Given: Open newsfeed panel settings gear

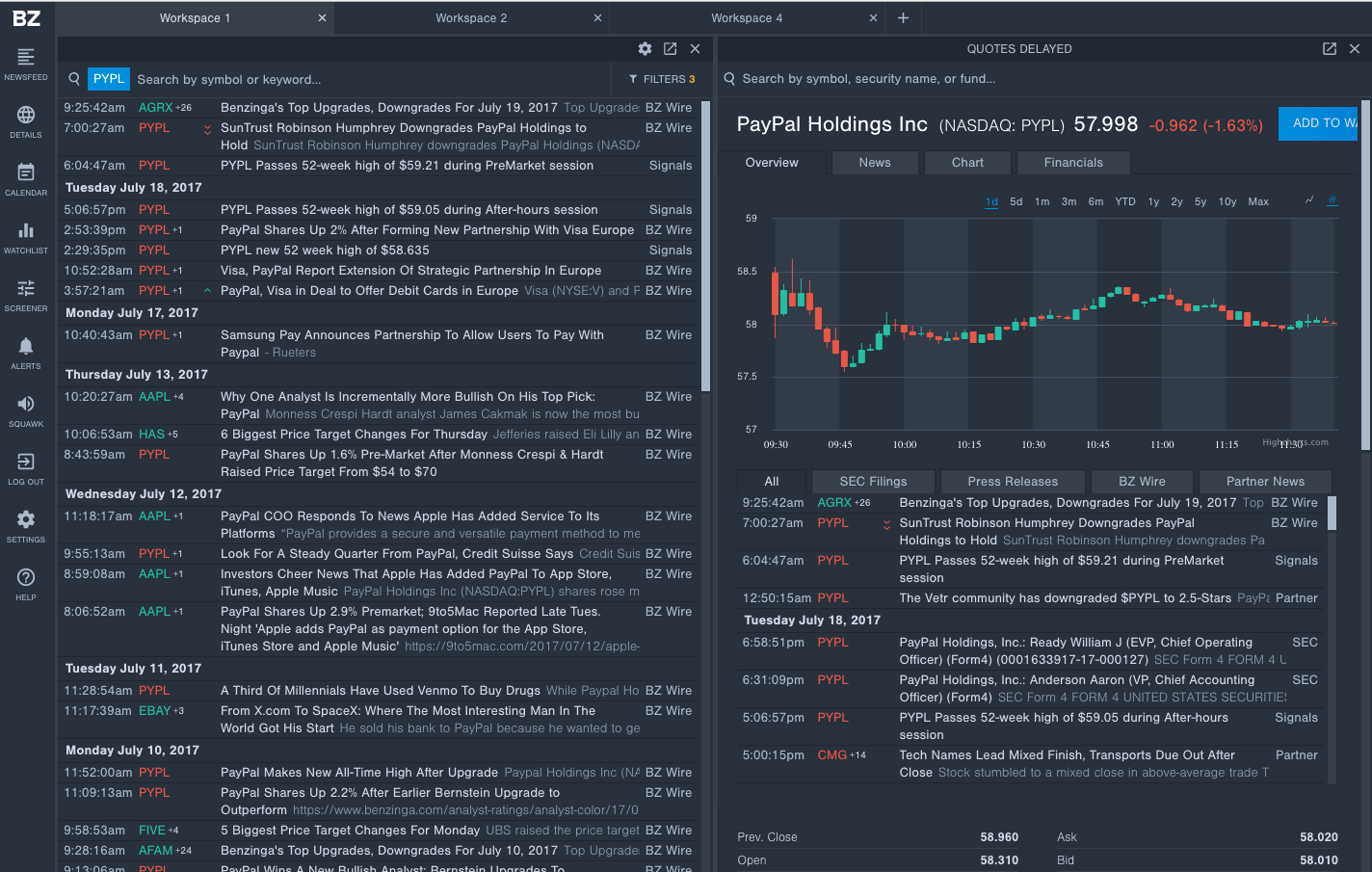Looking at the screenshot, I should 645,48.
